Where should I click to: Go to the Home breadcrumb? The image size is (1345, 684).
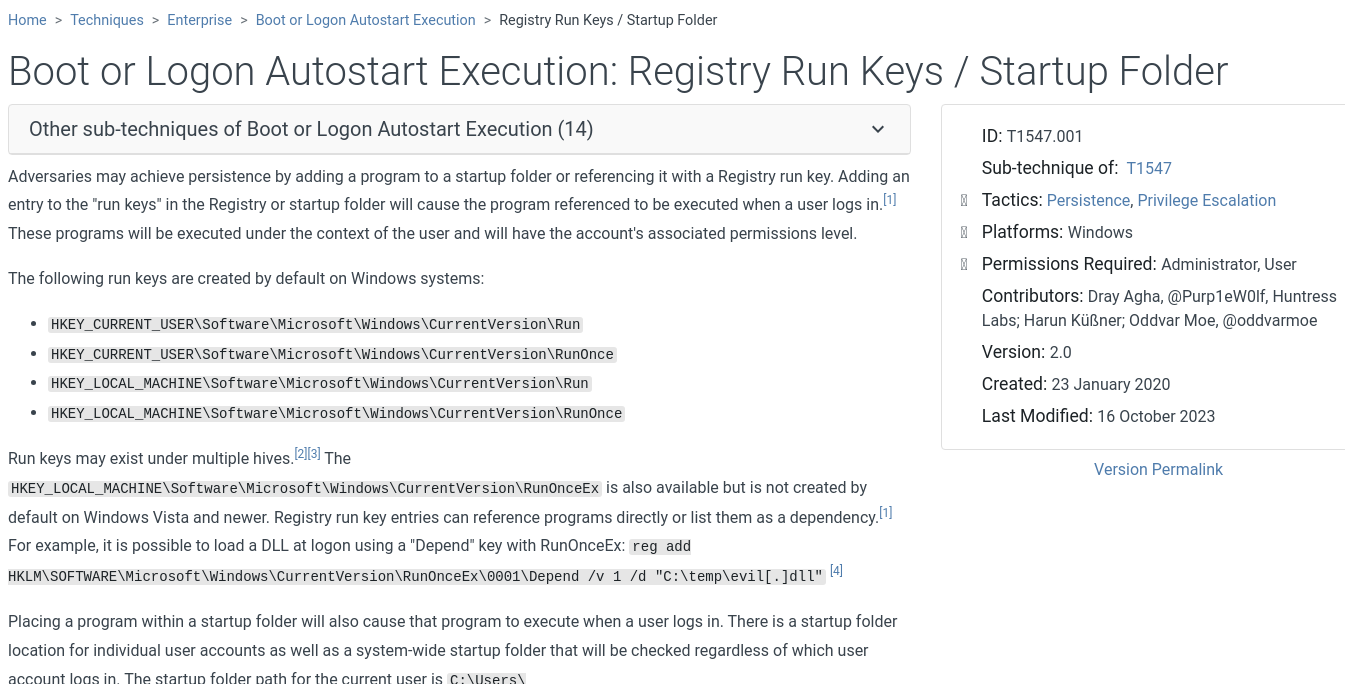tap(27, 20)
